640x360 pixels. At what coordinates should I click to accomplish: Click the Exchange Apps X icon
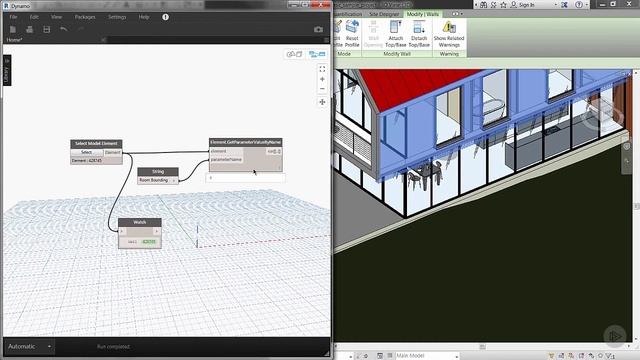point(564,5)
